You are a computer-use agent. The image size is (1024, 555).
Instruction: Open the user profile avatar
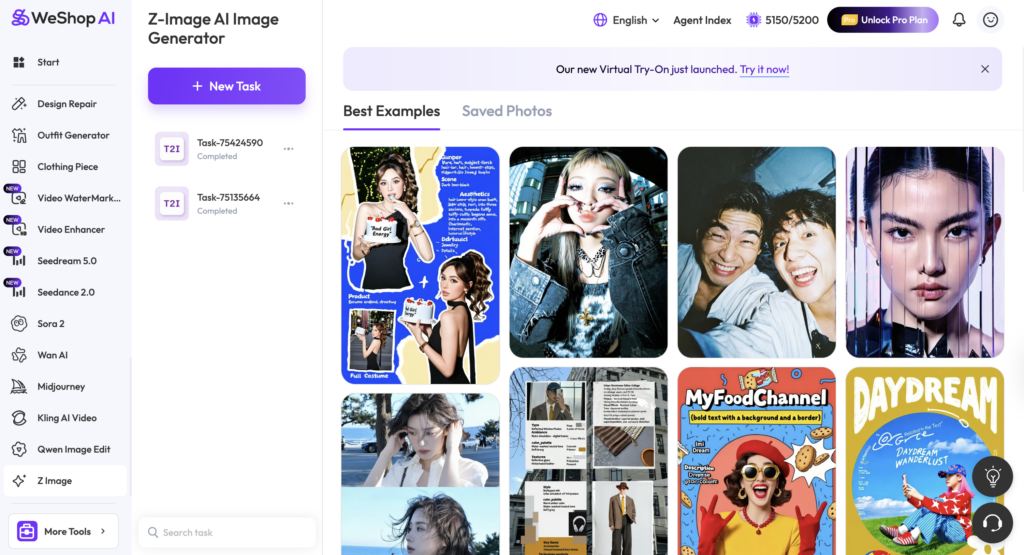tap(991, 20)
